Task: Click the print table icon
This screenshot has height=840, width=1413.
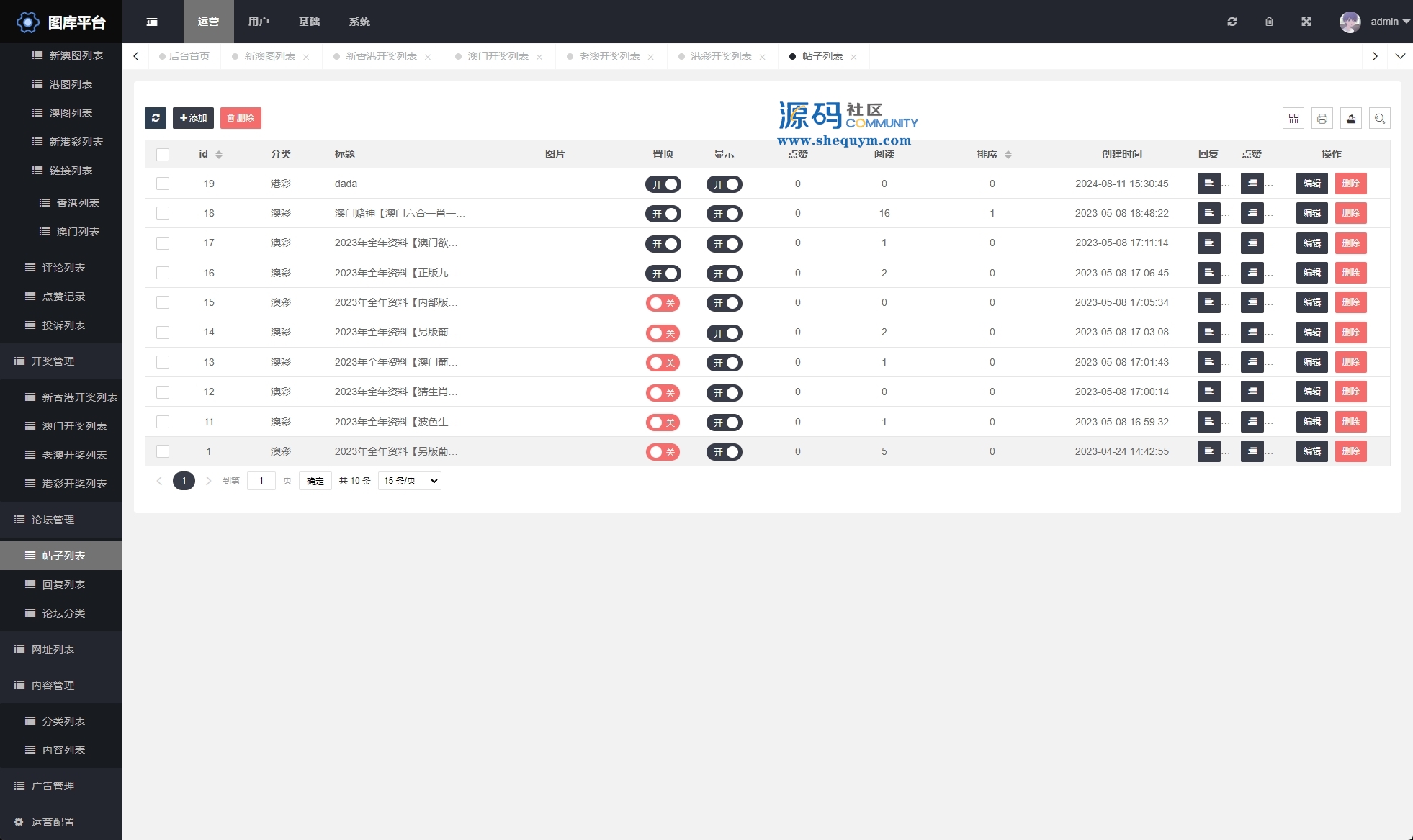Action: pos(1322,118)
